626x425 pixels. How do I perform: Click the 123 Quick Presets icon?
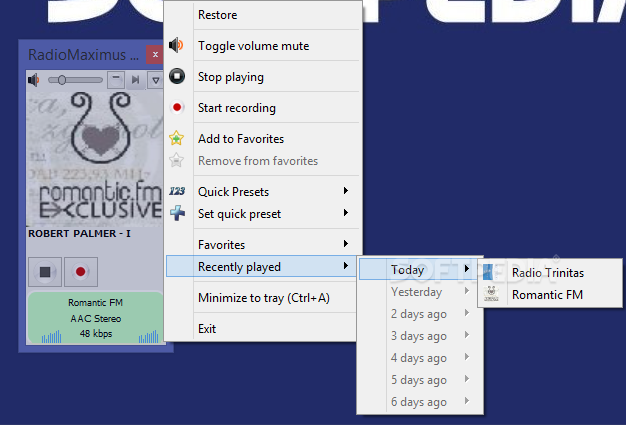pyautogui.click(x=177, y=191)
